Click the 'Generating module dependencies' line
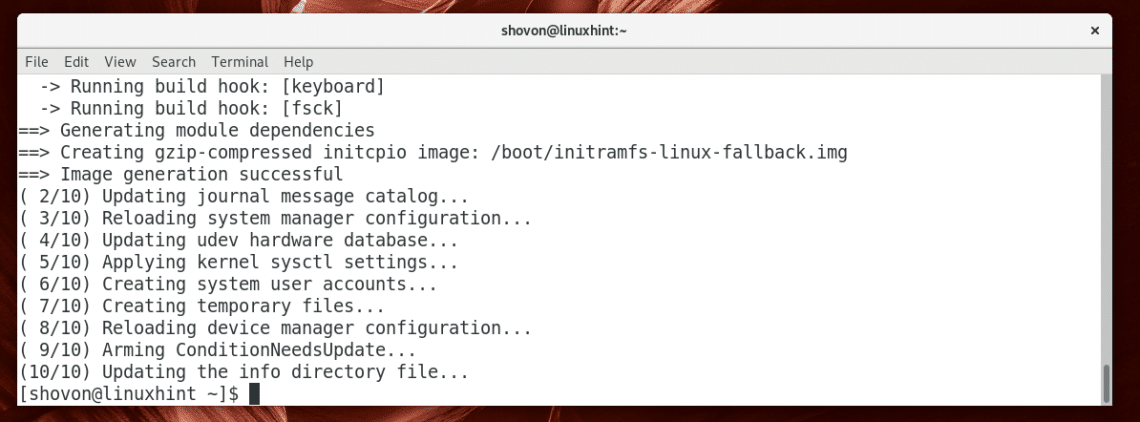This screenshot has height=422, width=1140. [x=217, y=131]
